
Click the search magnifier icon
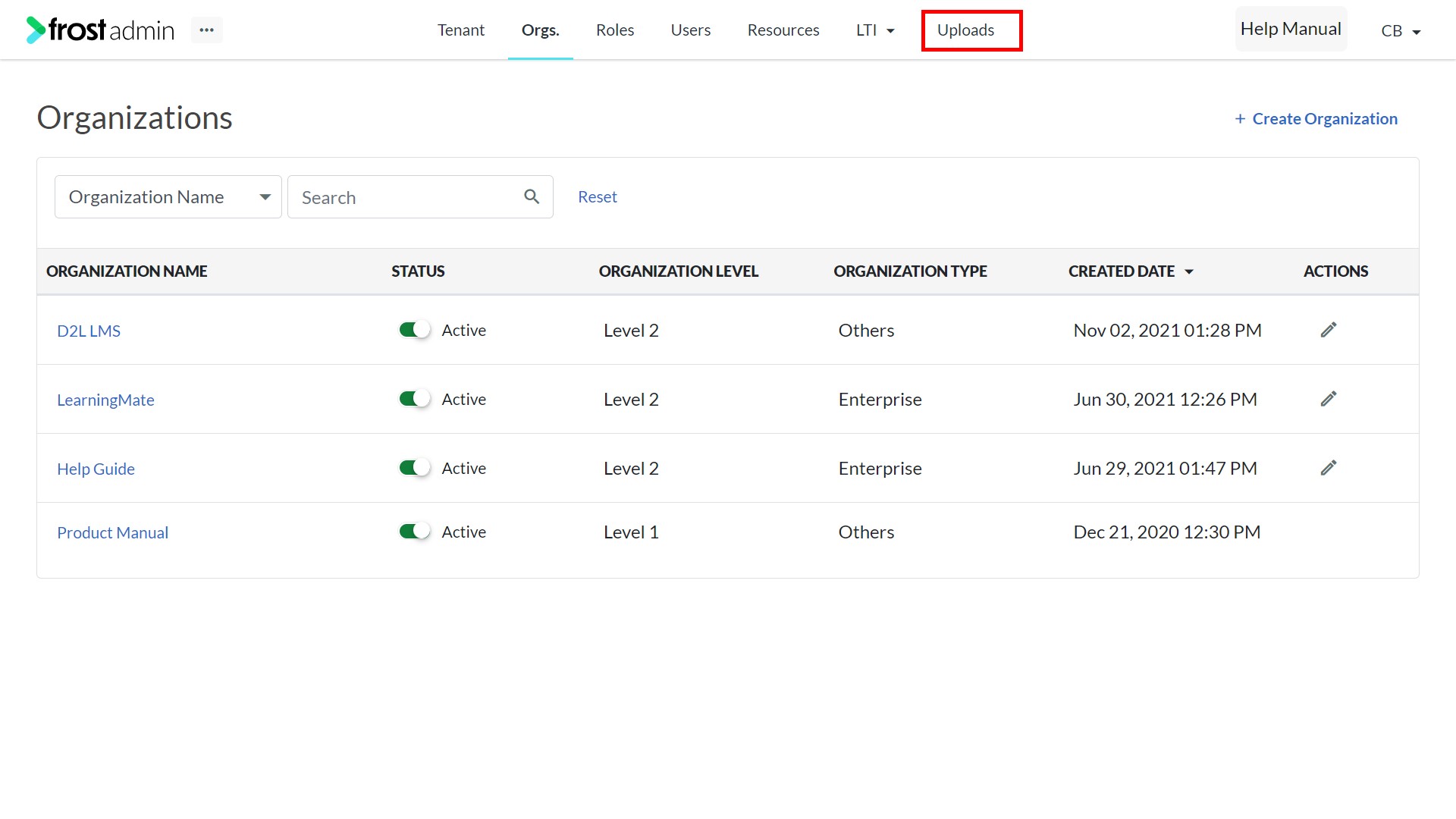tap(532, 197)
